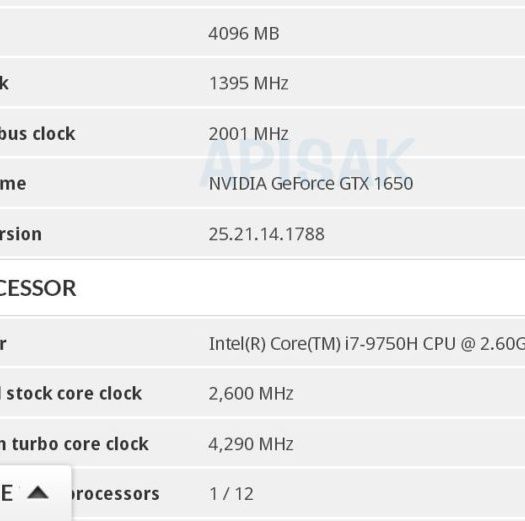
Task: Click the up arrow chevron icon
Action: tap(38, 493)
